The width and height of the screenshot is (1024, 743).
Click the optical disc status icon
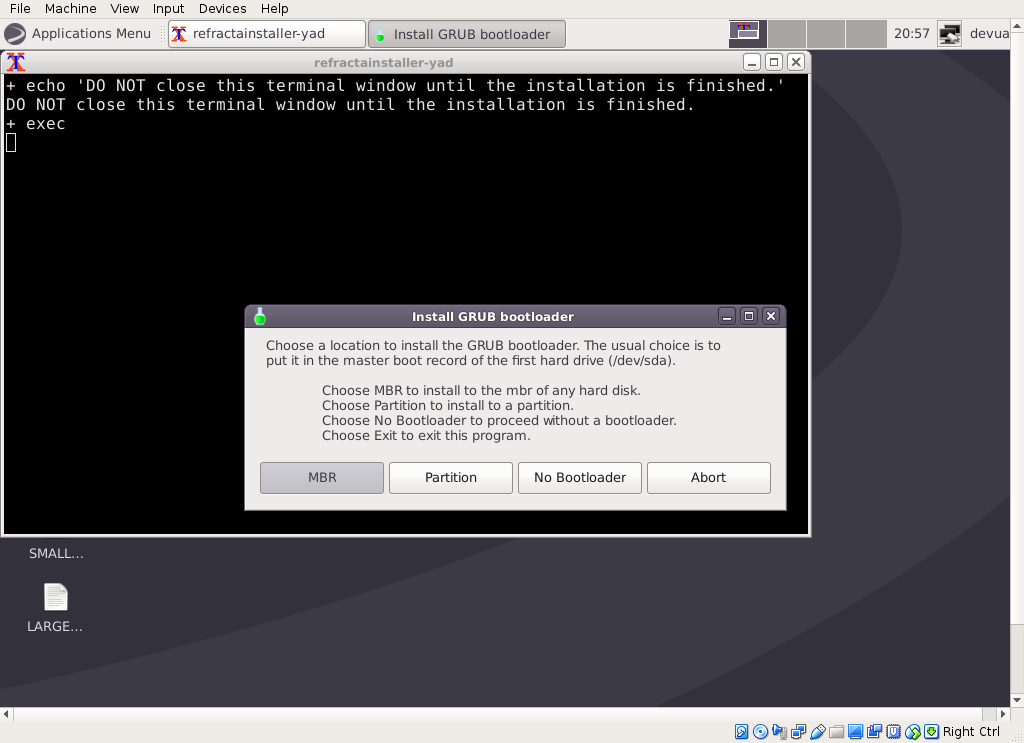pos(760,731)
